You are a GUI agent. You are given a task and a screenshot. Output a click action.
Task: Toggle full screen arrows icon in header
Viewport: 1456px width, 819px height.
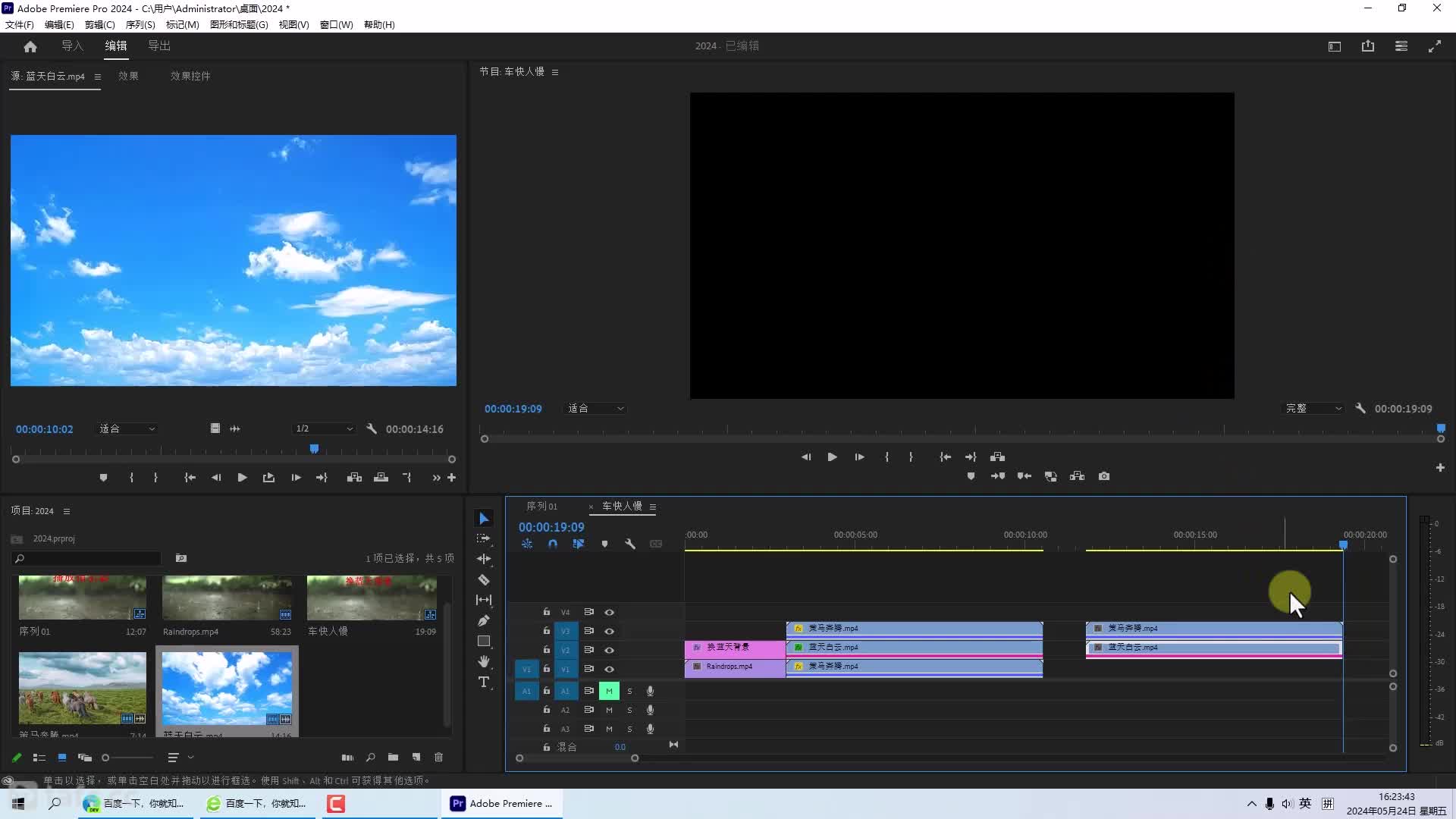[x=1435, y=46]
